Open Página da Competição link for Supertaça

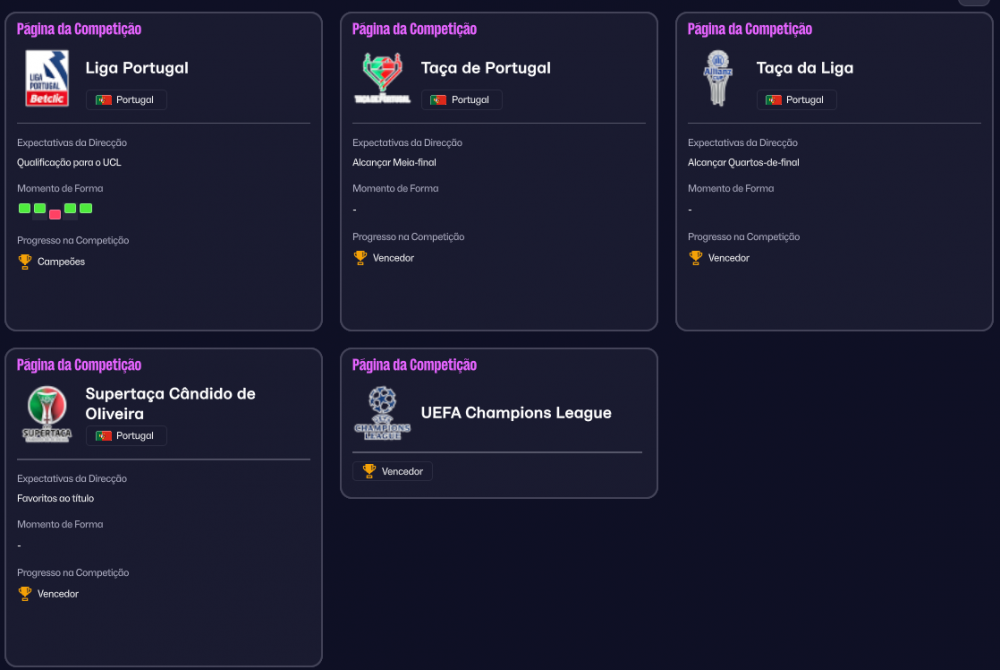click(79, 365)
